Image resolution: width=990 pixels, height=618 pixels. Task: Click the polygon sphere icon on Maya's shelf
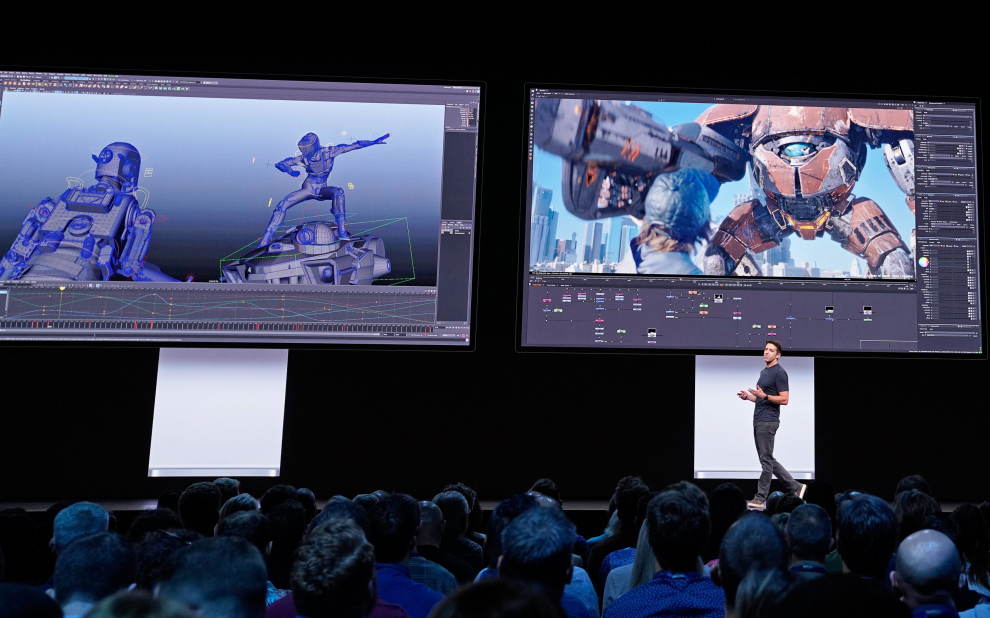5,85
